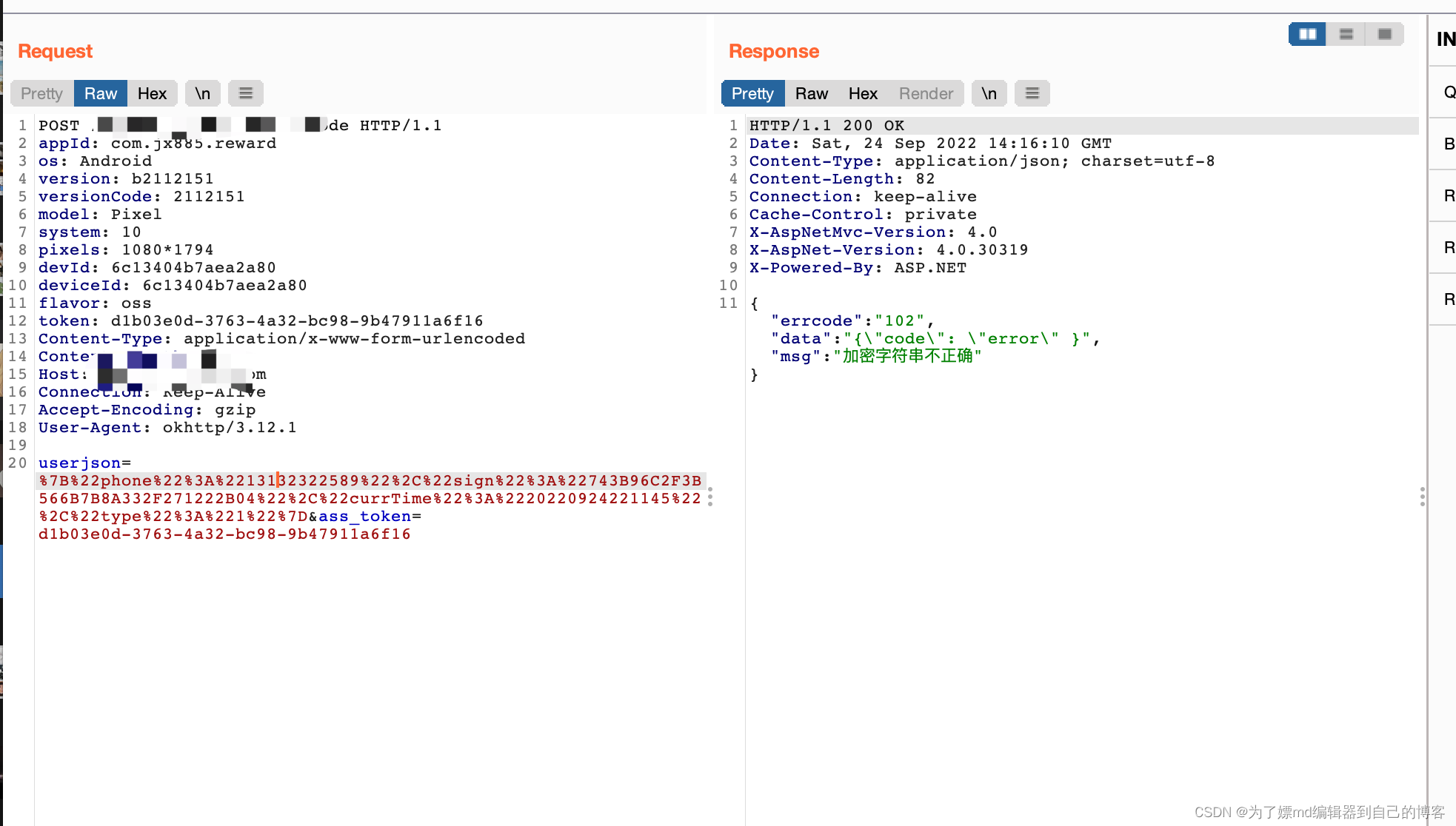
Task: Select Pretty tab in Request pane
Action: point(41,93)
